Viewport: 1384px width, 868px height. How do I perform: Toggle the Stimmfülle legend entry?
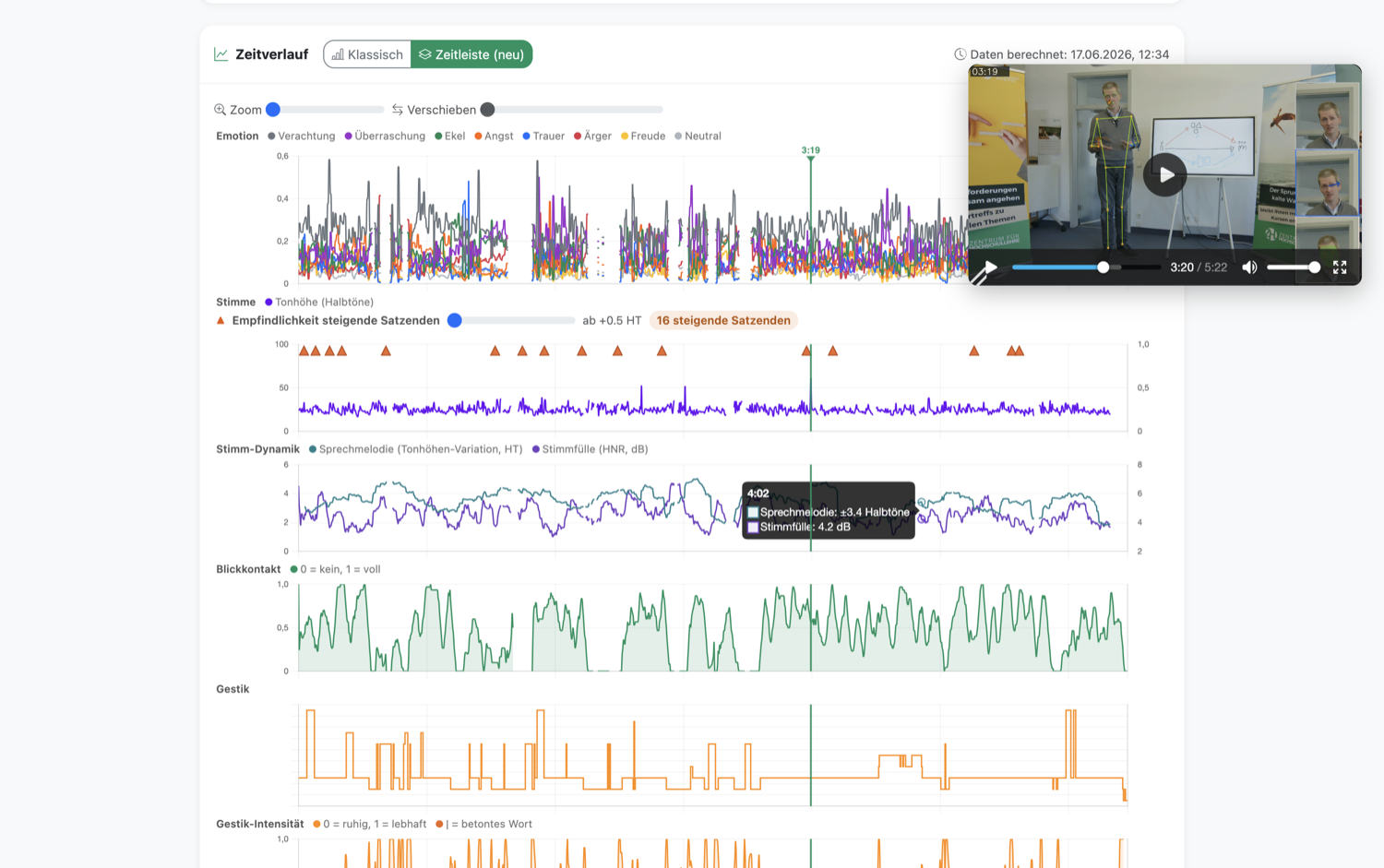click(x=591, y=449)
